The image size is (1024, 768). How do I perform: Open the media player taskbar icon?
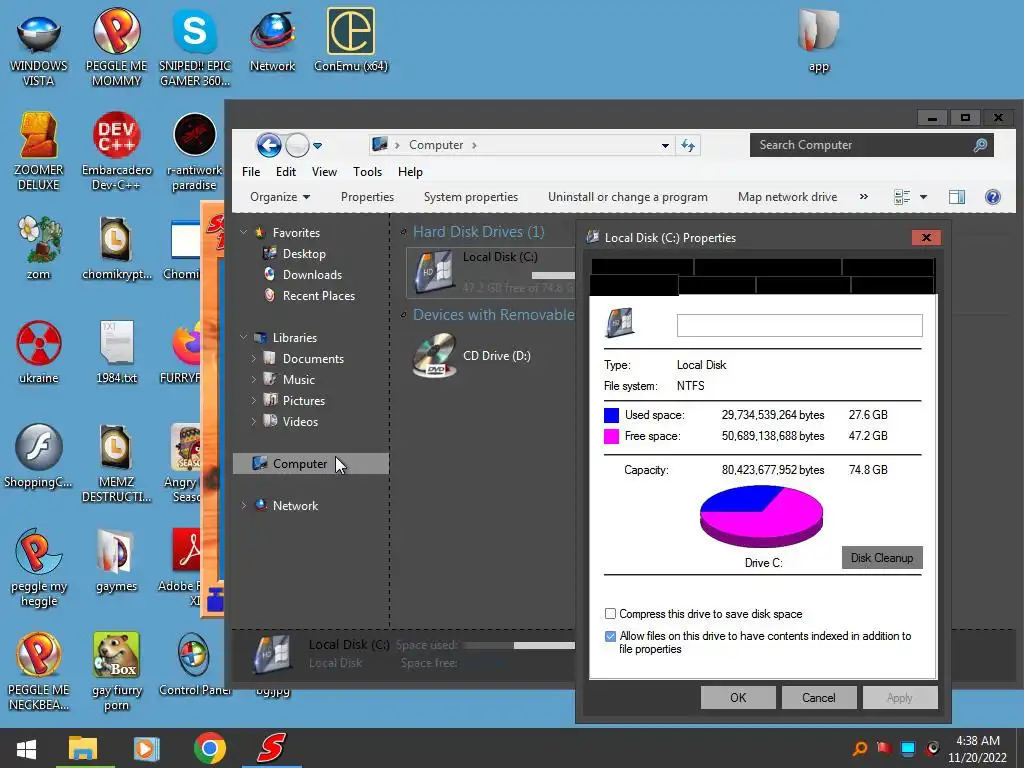click(x=146, y=748)
